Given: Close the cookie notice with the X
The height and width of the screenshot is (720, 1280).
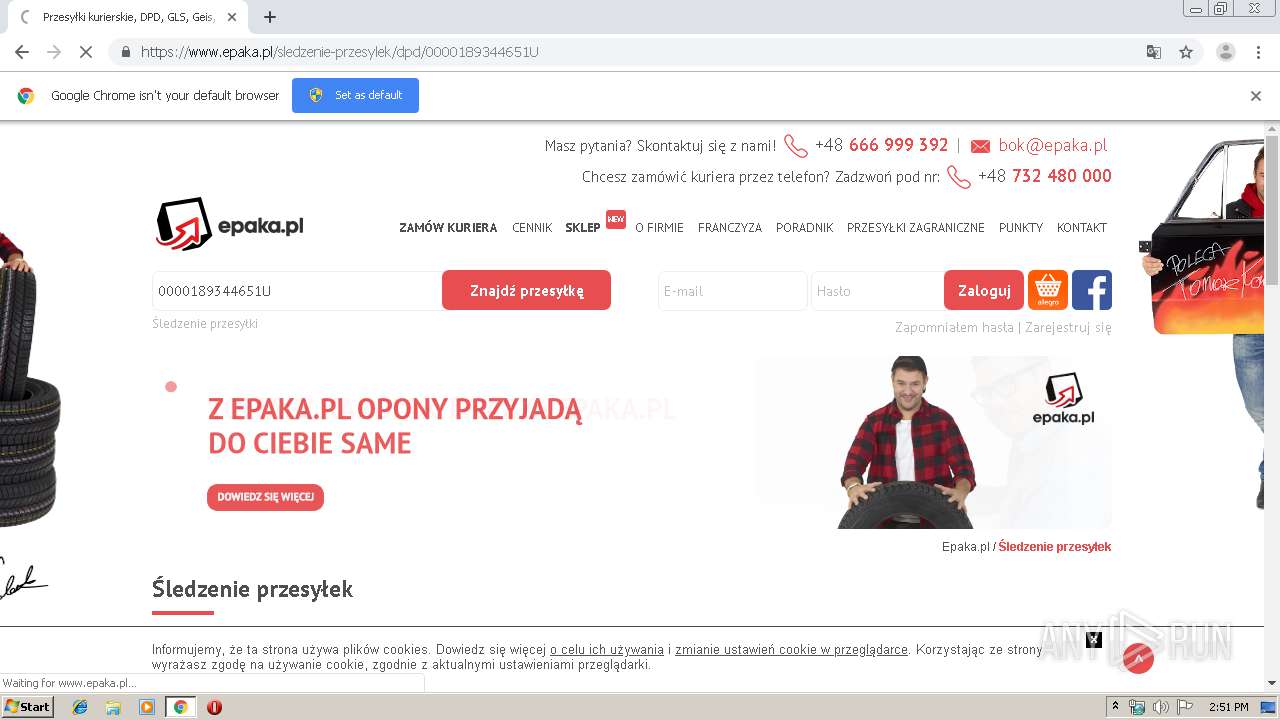Looking at the screenshot, I should [1094, 640].
